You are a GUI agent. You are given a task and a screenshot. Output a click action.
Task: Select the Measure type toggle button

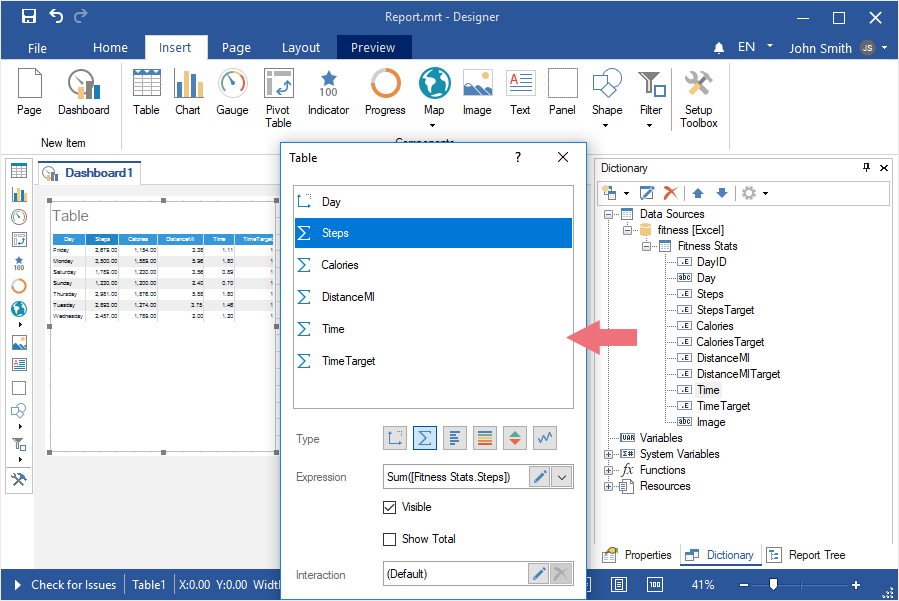pyautogui.click(x=425, y=438)
